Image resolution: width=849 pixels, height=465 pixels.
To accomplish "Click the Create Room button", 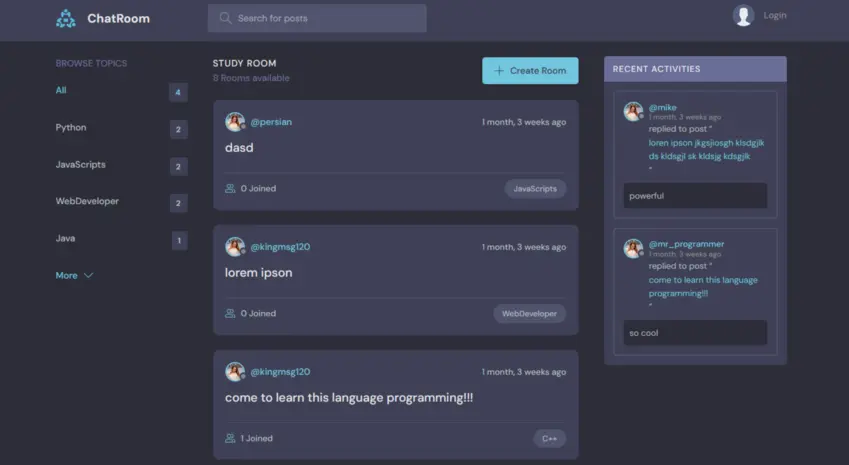I will coord(530,70).
